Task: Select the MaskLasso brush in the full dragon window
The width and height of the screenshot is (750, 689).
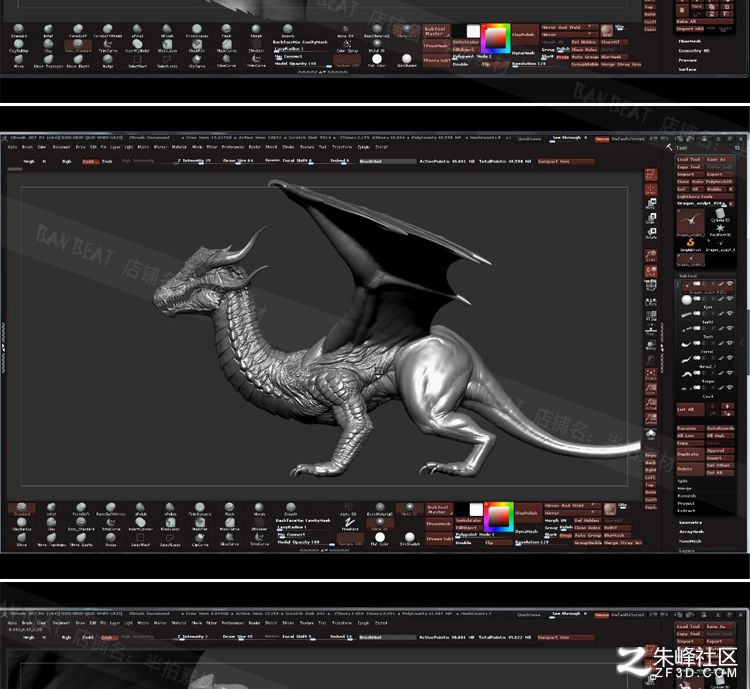Action: point(170,524)
